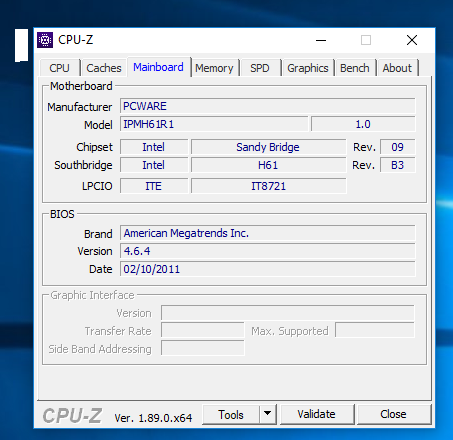Image resolution: width=453 pixels, height=440 pixels.
Task: Select the Mainboard tab
Action: [158, 67]
